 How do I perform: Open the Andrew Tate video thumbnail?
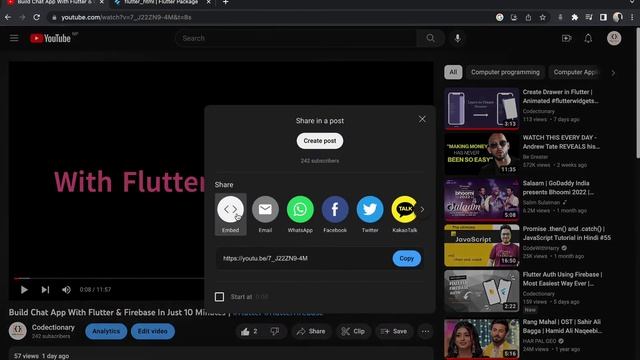tap(482, 153)
